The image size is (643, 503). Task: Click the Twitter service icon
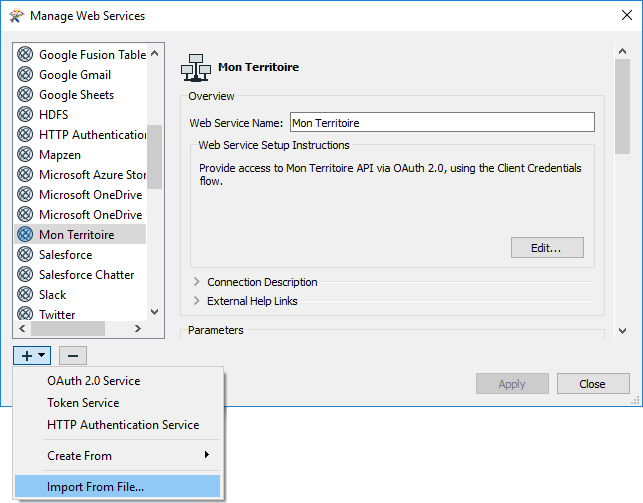pyautogui.click(x=25, y=314)
